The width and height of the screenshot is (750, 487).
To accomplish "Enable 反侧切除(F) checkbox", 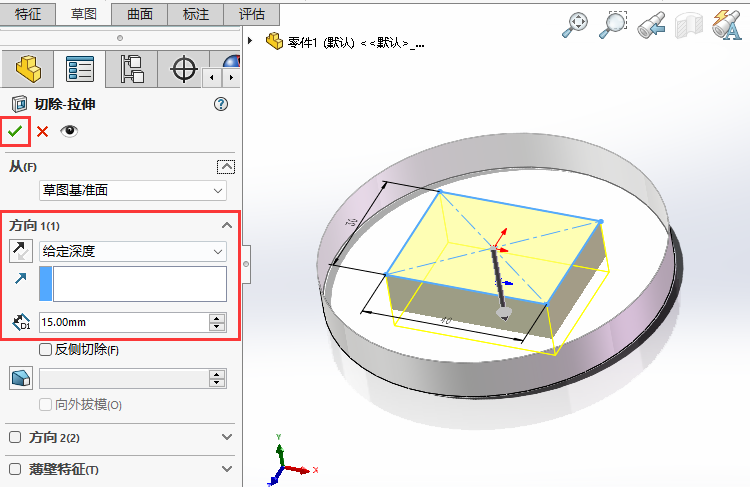I will [45, 350].
